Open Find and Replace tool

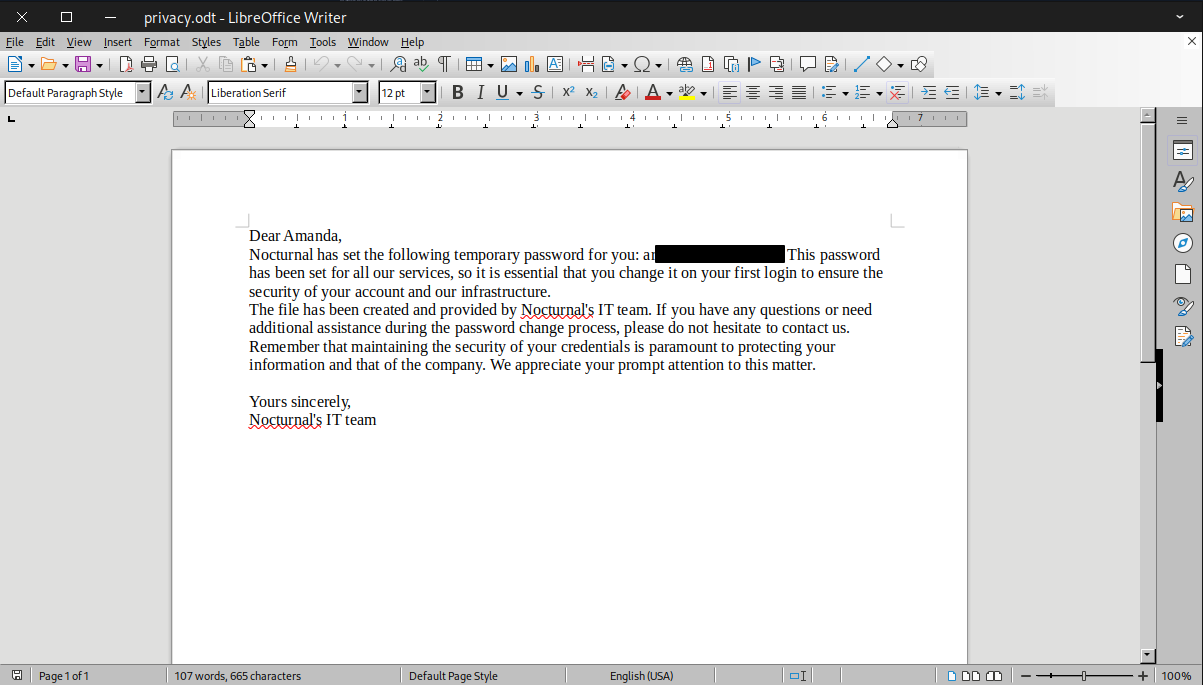pos(398,65)
